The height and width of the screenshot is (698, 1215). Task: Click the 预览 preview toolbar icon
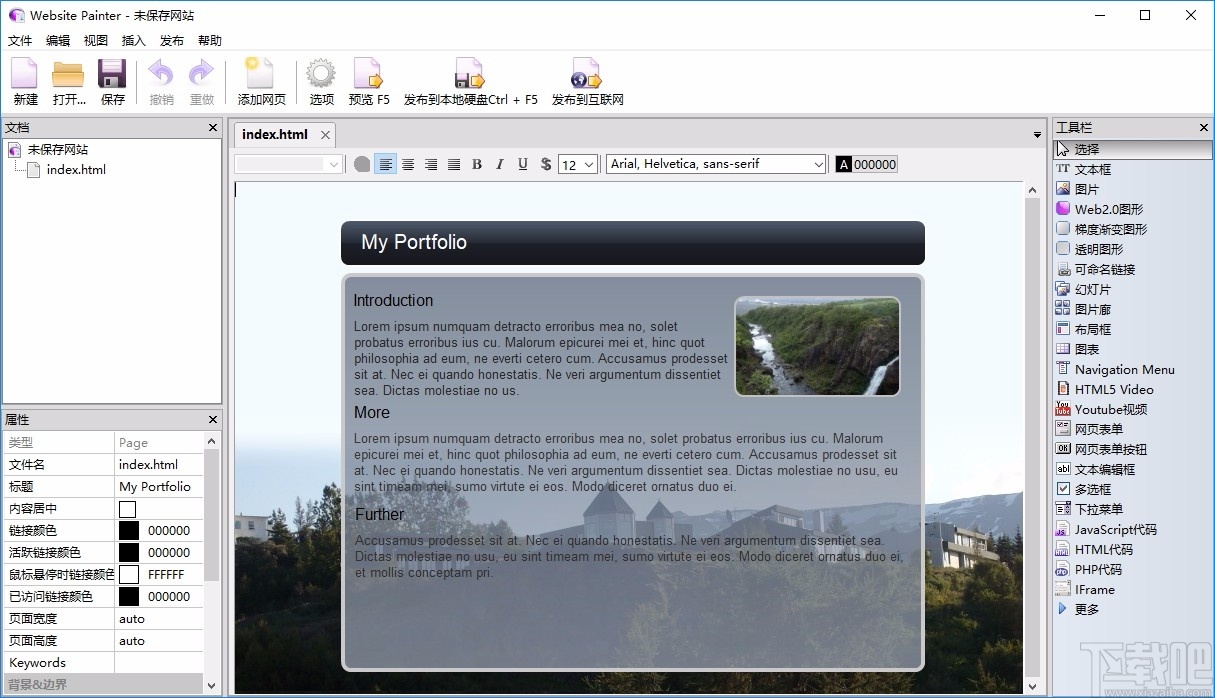pos(369,80)
